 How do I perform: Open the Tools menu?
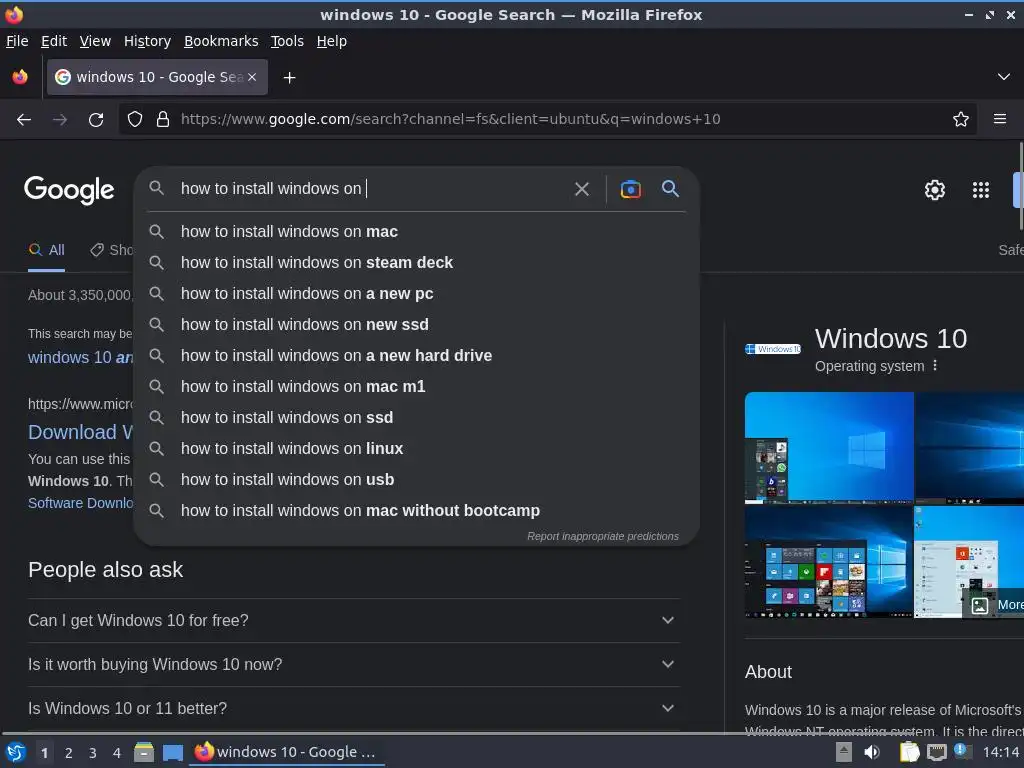coord(287,41)
